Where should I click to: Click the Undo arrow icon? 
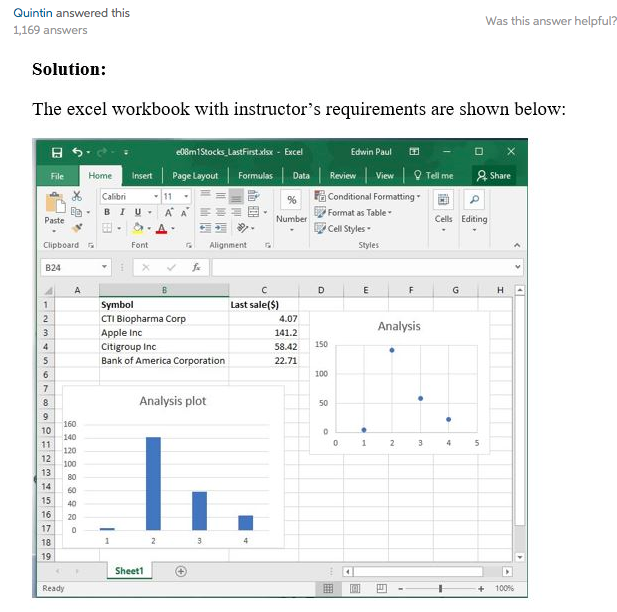tap(78, 152)
